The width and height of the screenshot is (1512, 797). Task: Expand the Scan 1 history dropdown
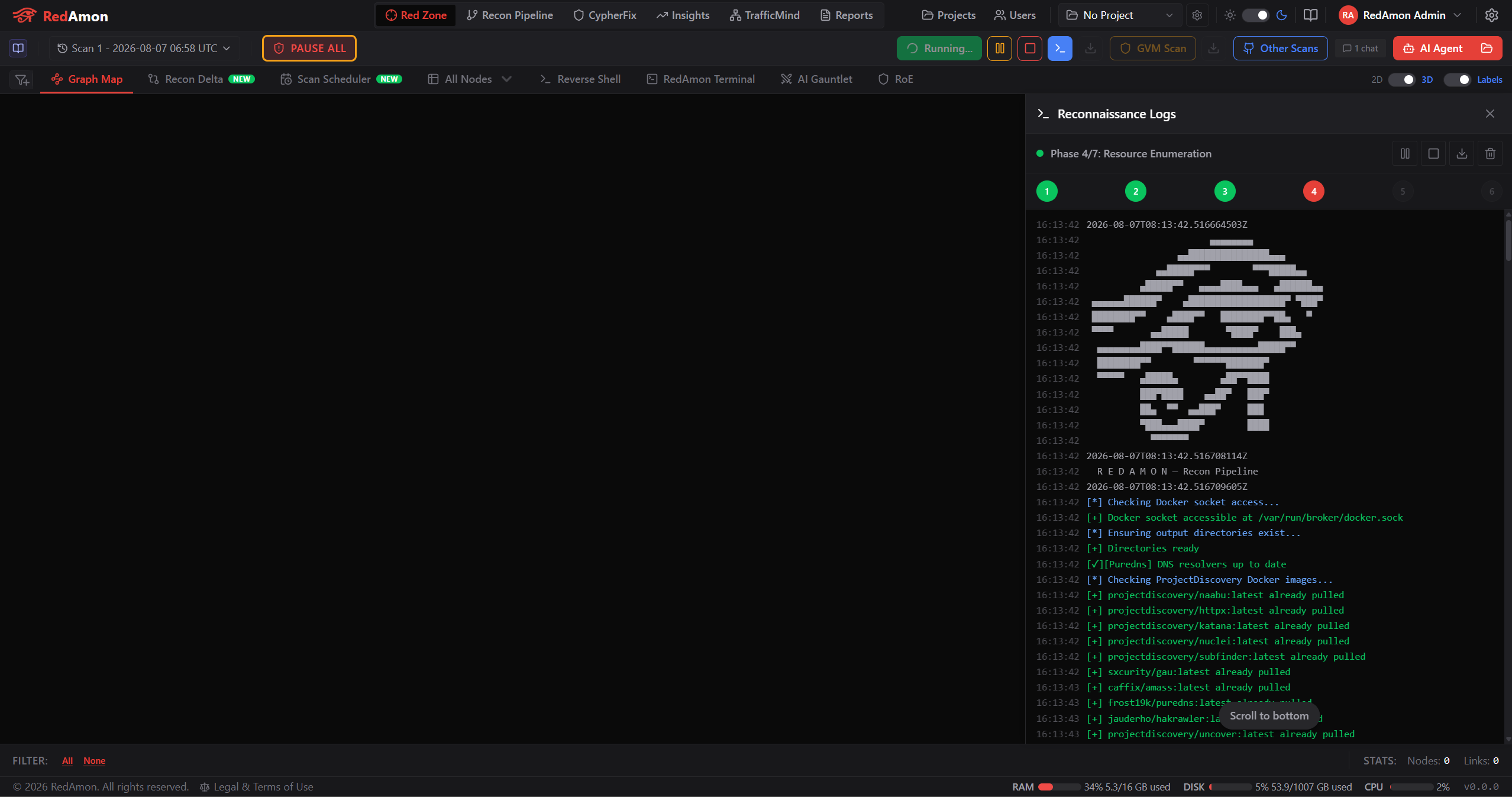(x=144, y=49)
